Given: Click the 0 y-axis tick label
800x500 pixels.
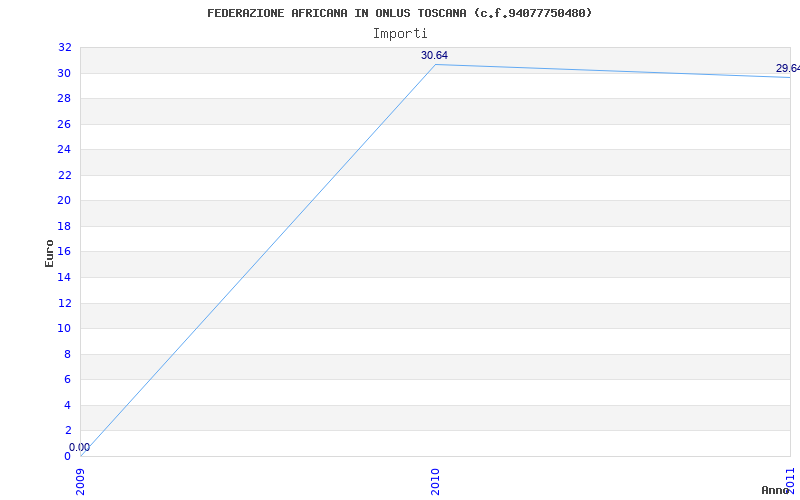Looking at the screenshot, I should tap(67, 457).
